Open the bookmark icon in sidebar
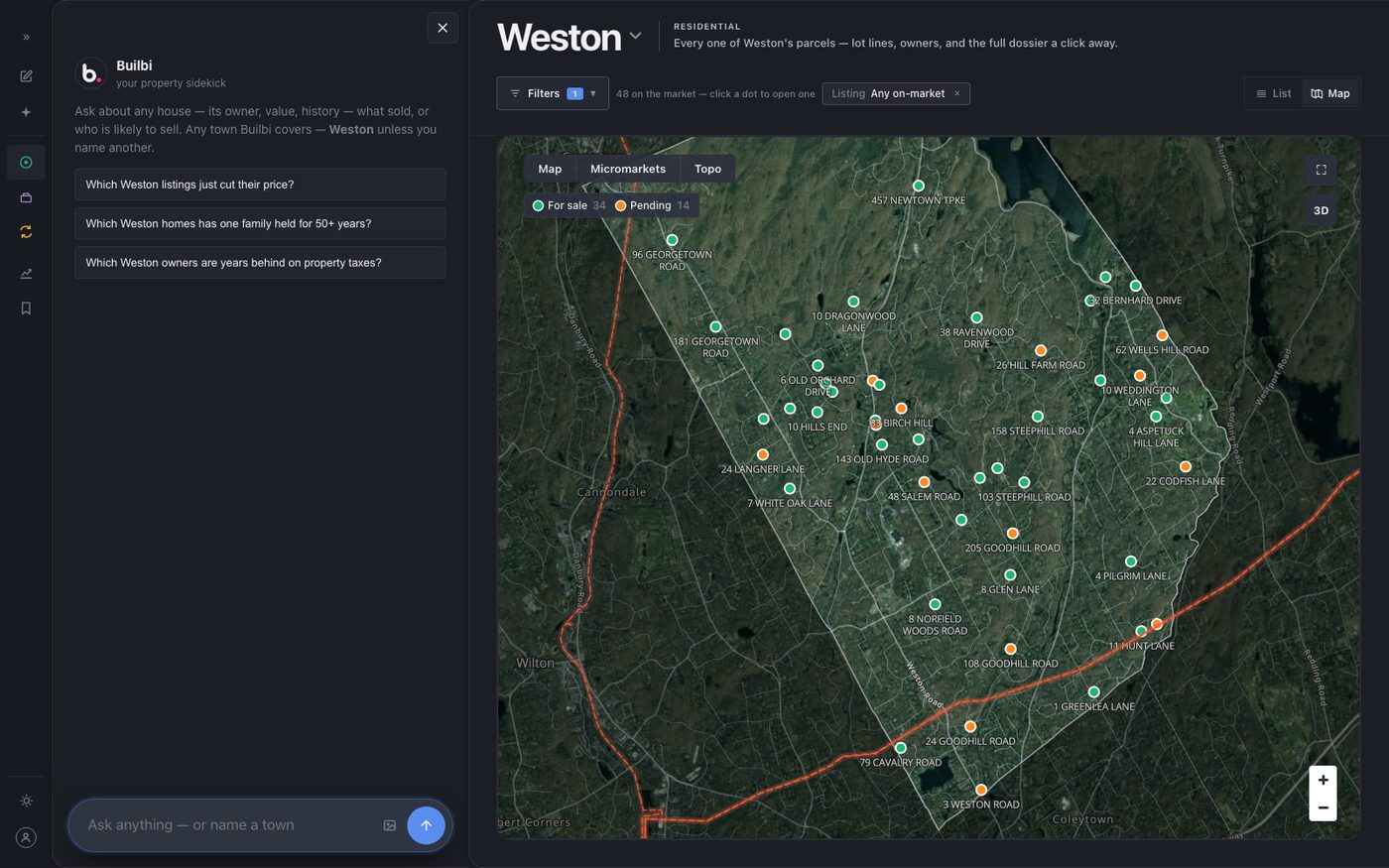 coord(26,309)
